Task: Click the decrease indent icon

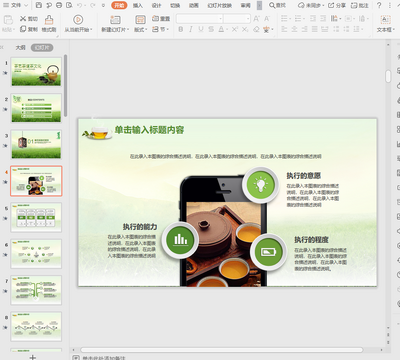Action: 313,19
